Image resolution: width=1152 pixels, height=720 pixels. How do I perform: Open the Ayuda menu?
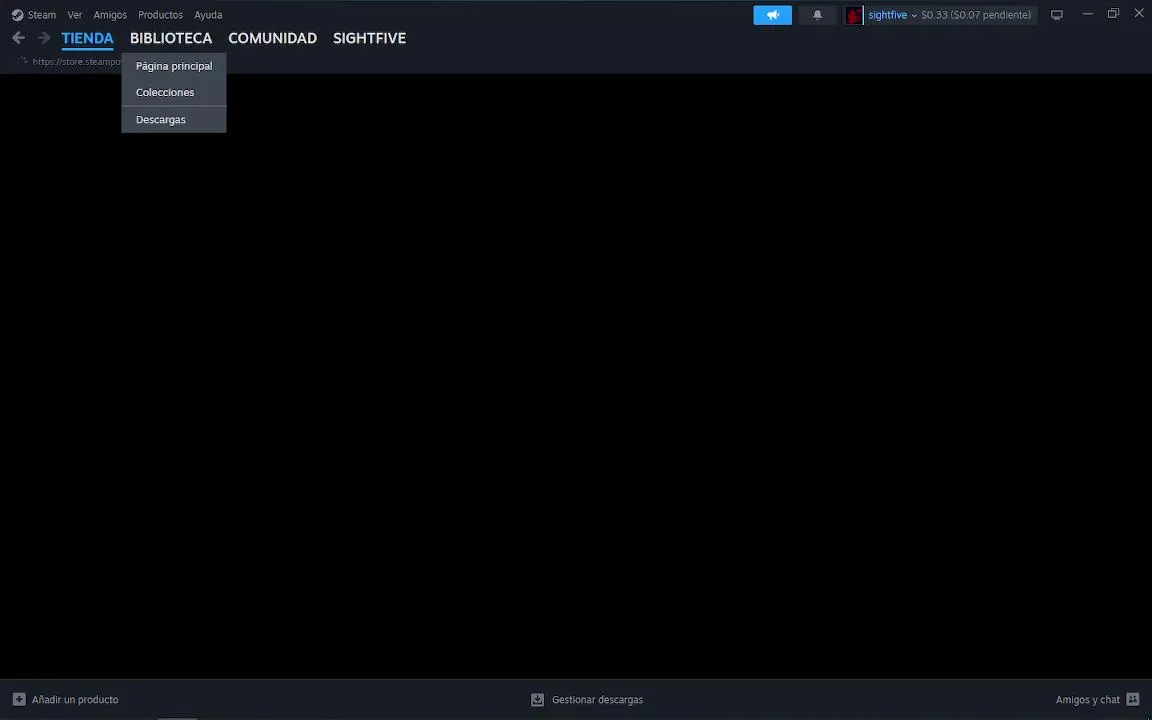208,15
